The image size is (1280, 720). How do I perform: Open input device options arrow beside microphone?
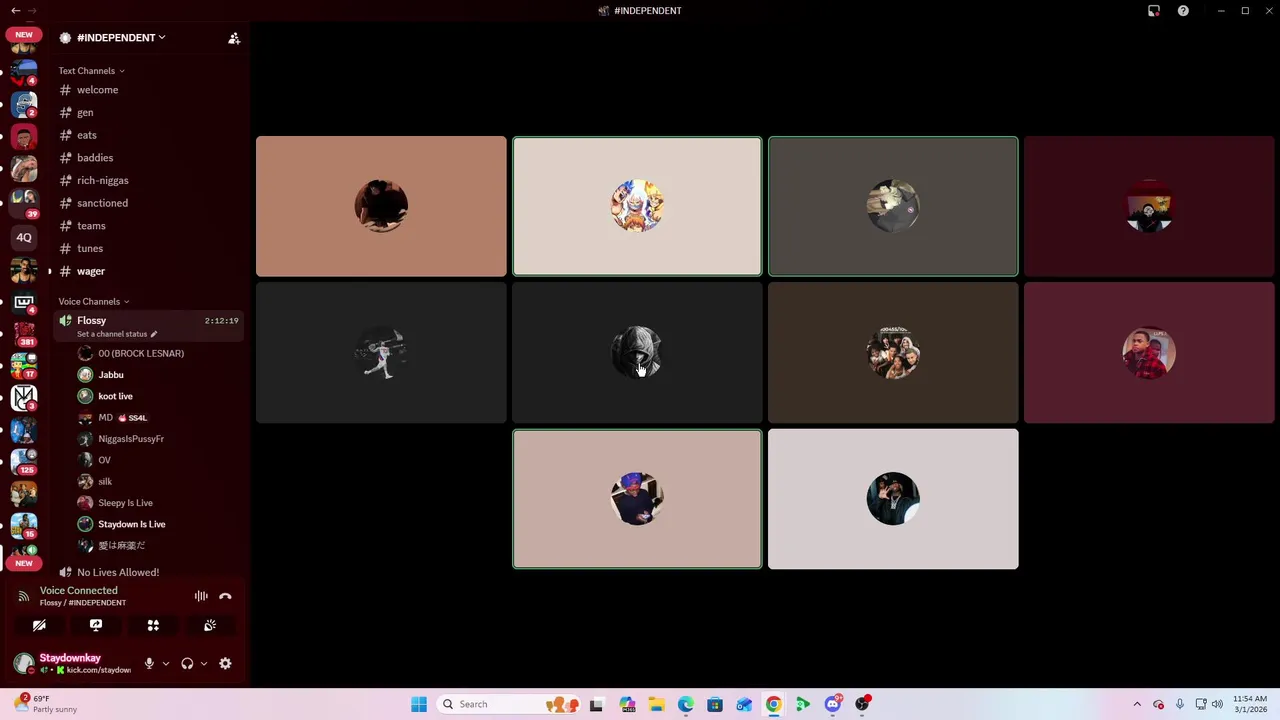166,663
